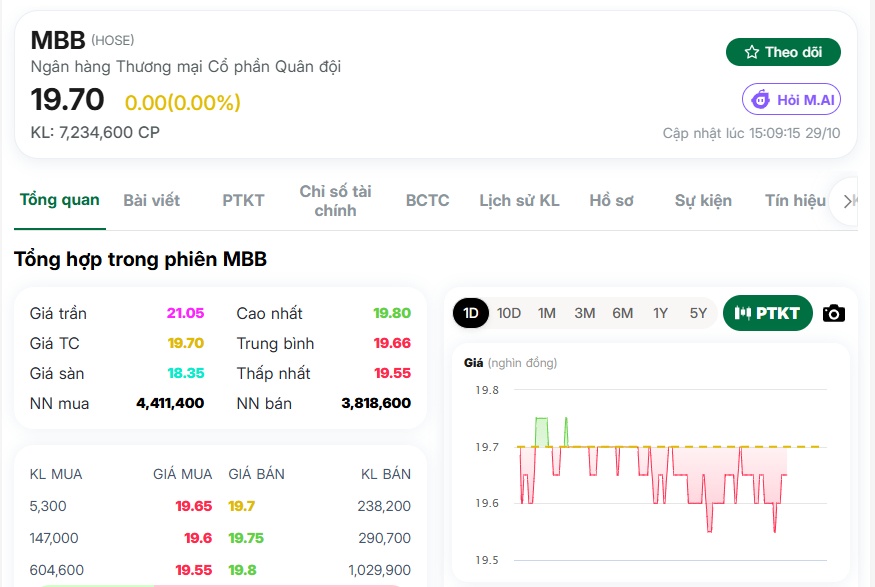Click the intraday price chart area

point(670,474)
